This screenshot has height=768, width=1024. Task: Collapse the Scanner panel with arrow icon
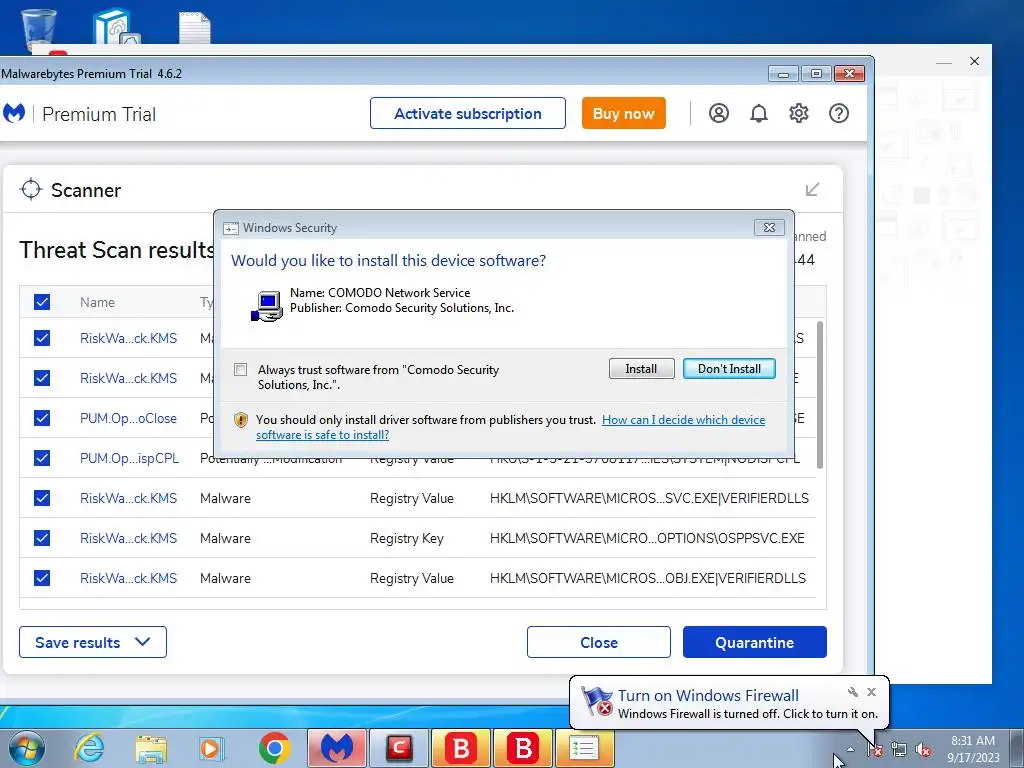[812, 189]
